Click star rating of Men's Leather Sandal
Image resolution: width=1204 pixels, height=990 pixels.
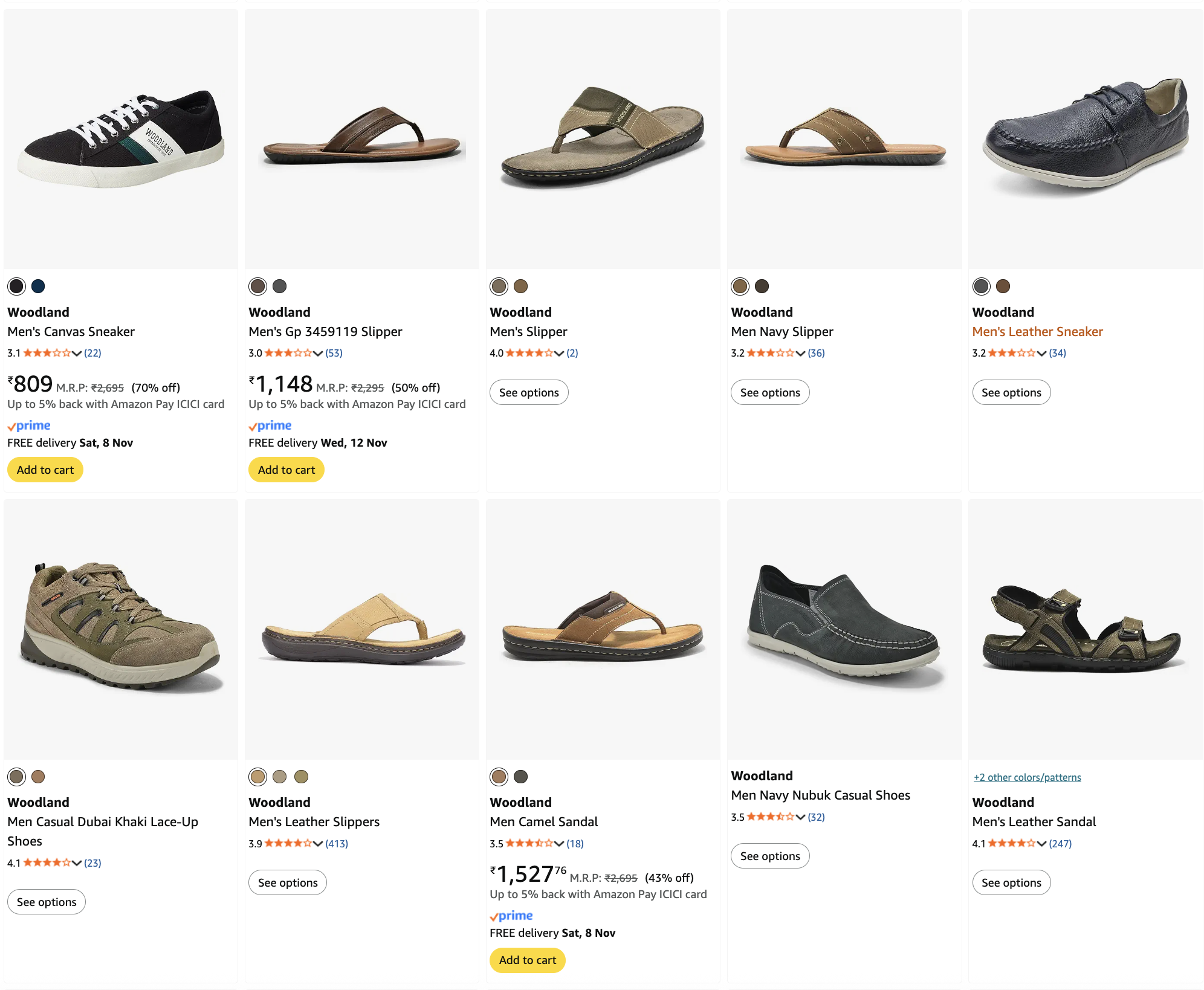click(1011, 843)
